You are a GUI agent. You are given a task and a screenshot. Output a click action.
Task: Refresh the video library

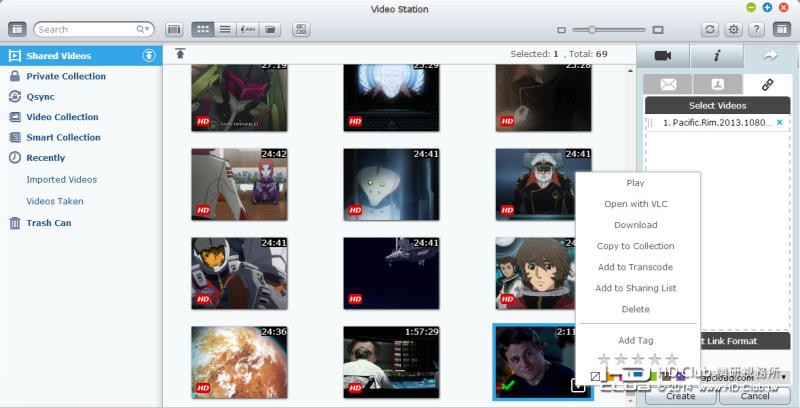coord(710,30)
